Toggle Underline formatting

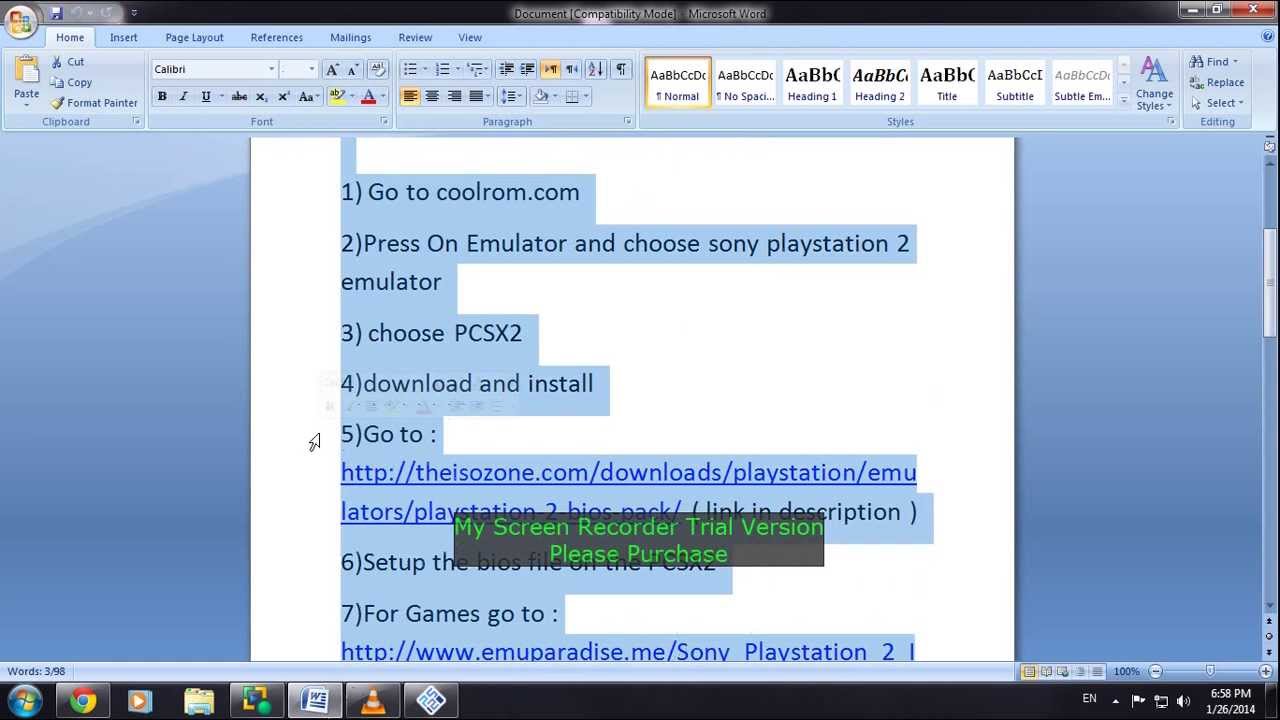pos(206,96)
